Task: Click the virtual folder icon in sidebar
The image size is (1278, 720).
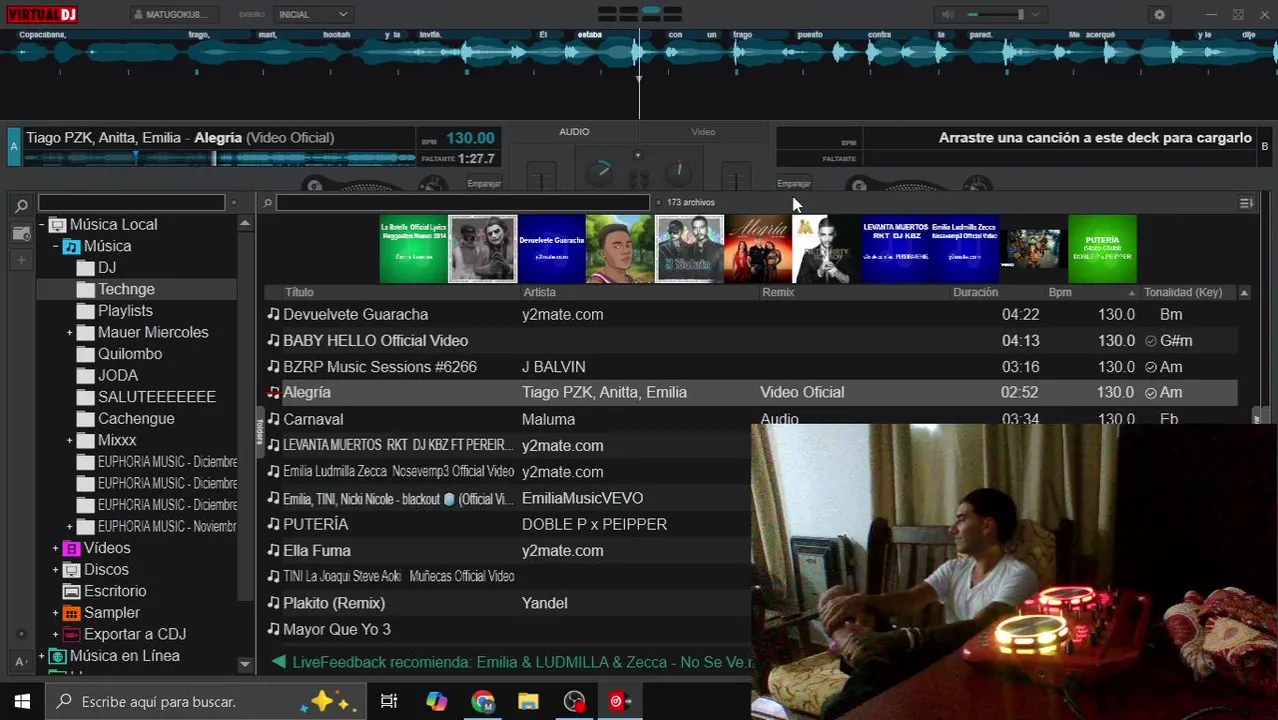Action: click(21, 233)
